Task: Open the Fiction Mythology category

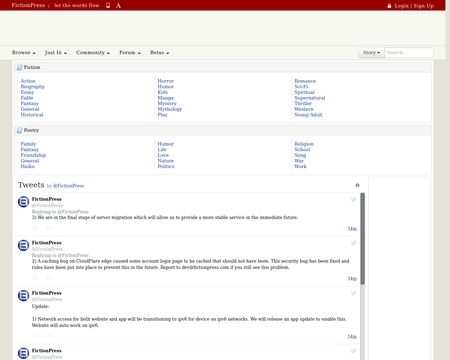Action: [x=170, y=109]
